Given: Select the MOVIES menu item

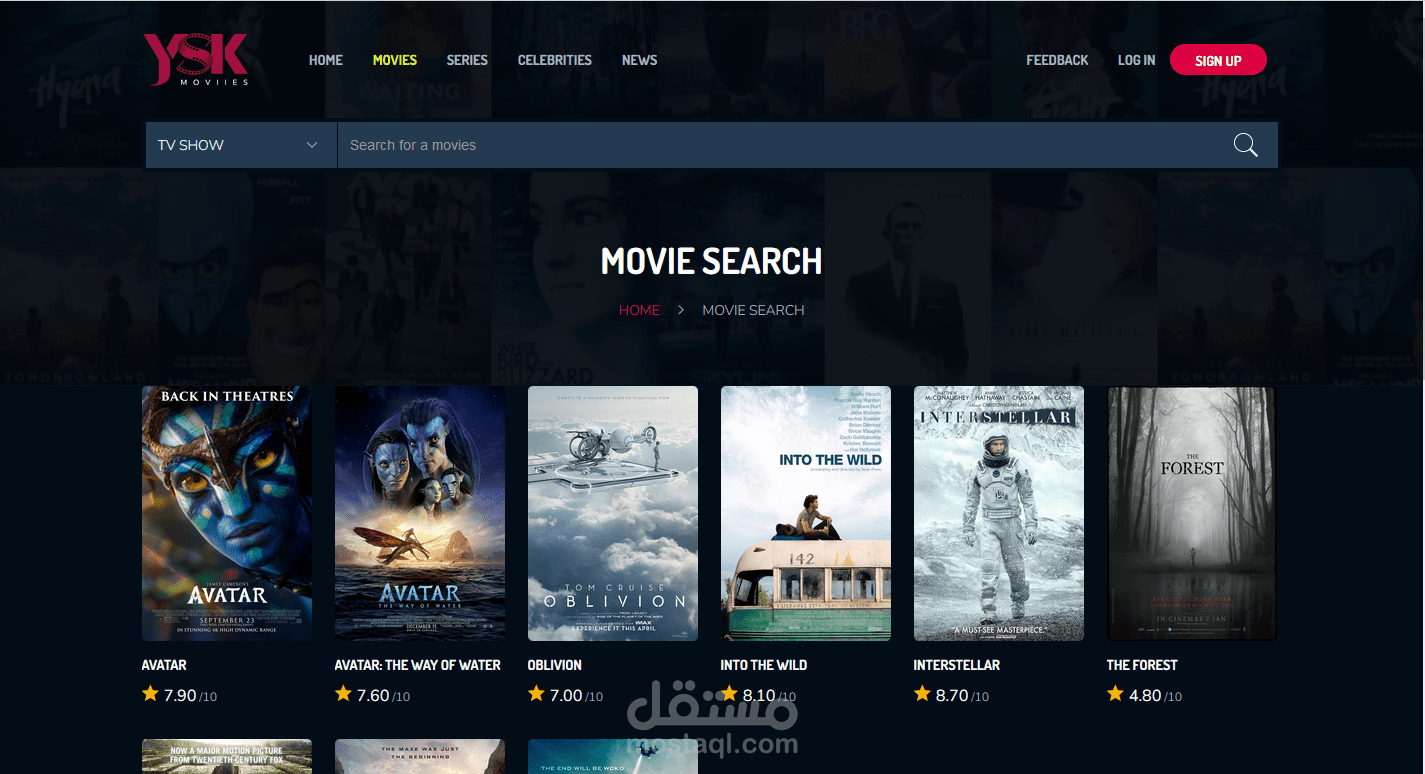Looking at the screenshot, I should point(395,60).
